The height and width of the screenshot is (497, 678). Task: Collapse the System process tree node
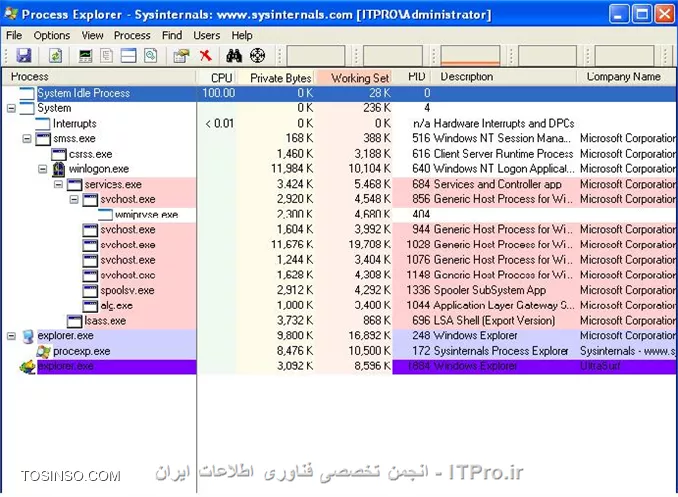[11, 108]
